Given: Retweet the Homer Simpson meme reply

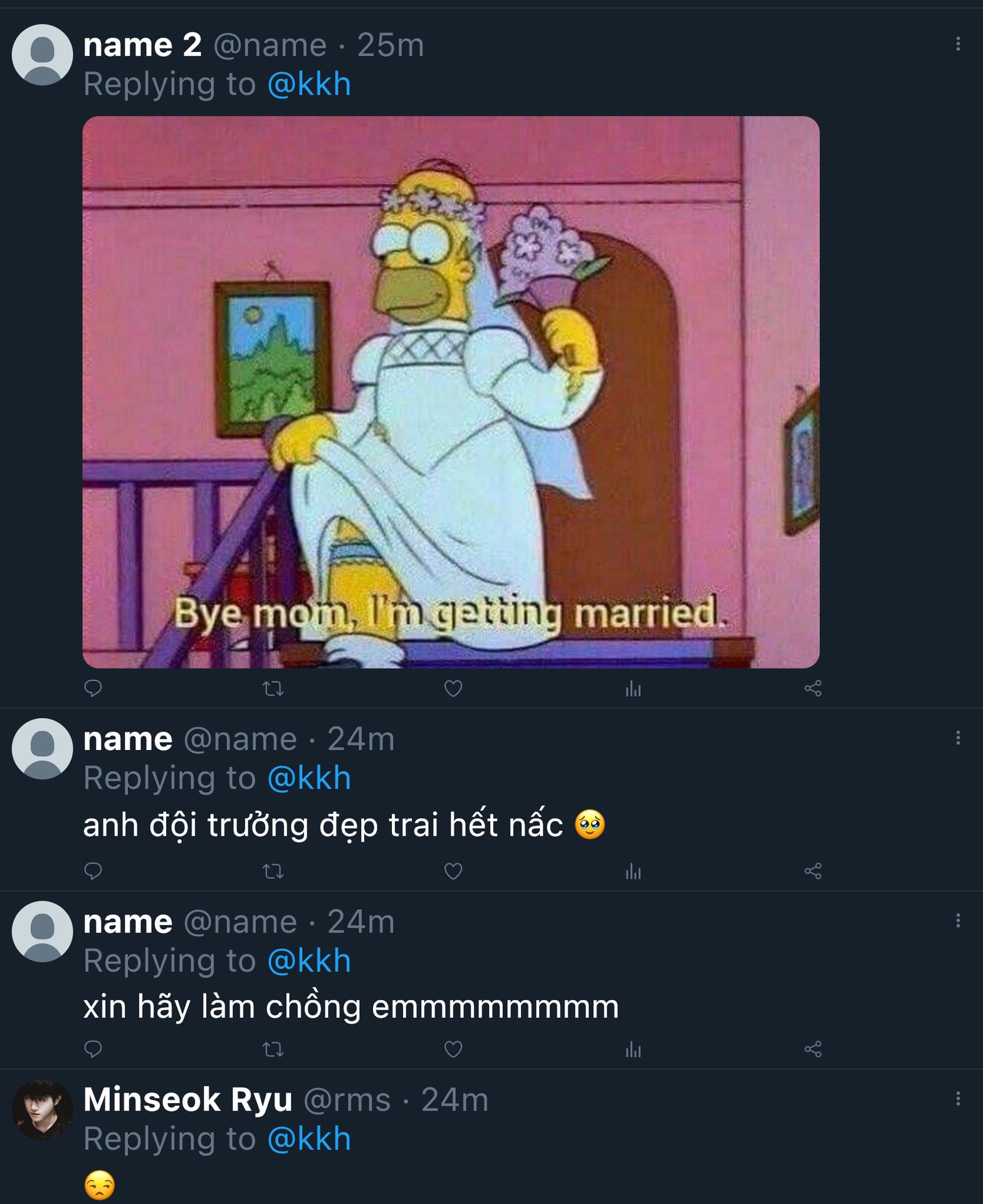Looking at the screenshot, I should click(273, 689).
